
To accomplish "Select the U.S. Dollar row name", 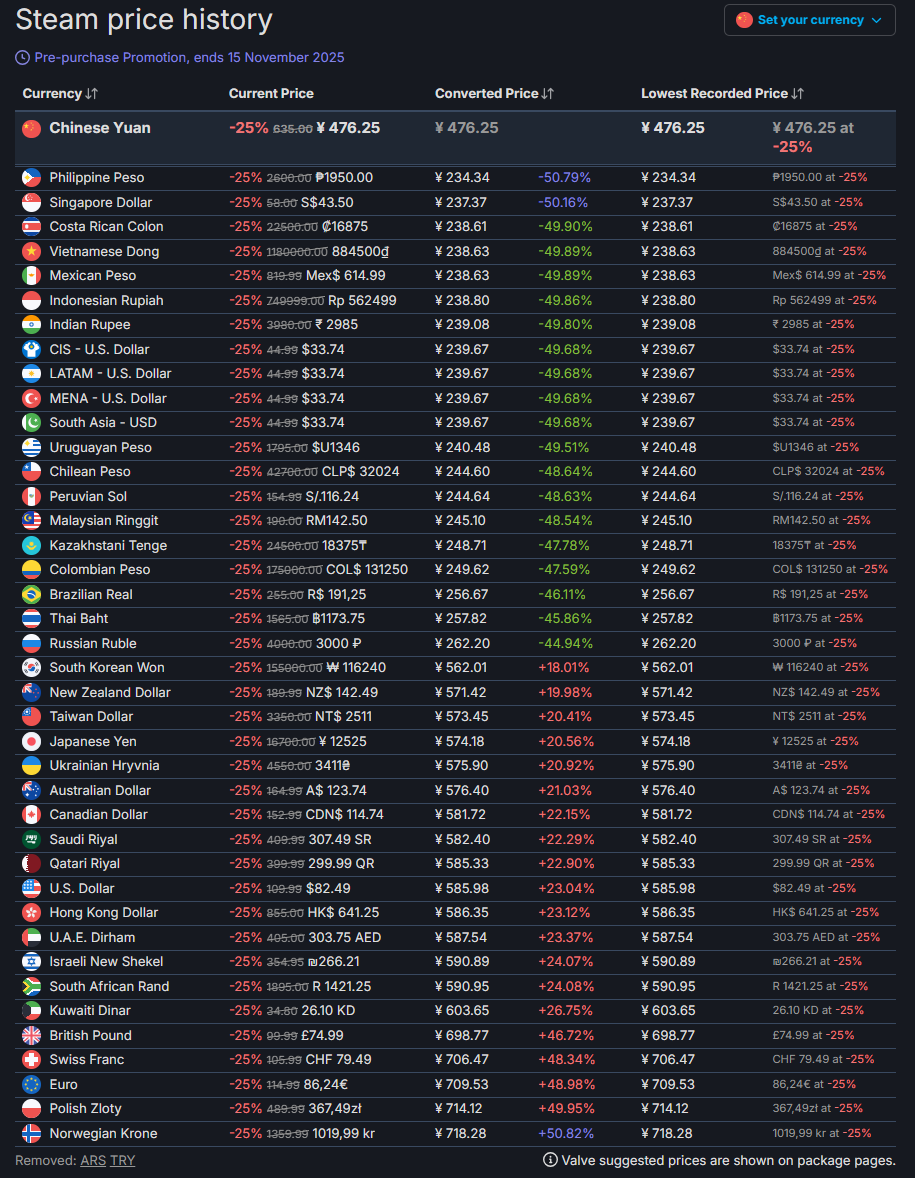I will tap(82, 888).
